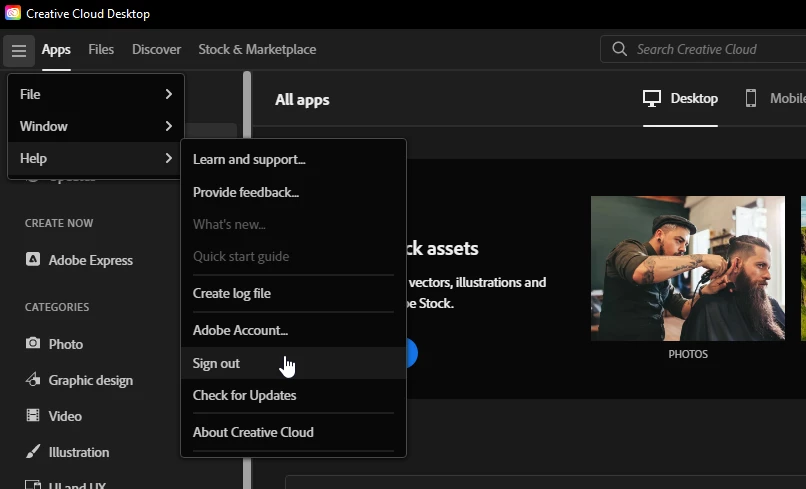Open the Stock & Marketplace tab
Viewport: 806px width, 489px height.
(257, 49)
